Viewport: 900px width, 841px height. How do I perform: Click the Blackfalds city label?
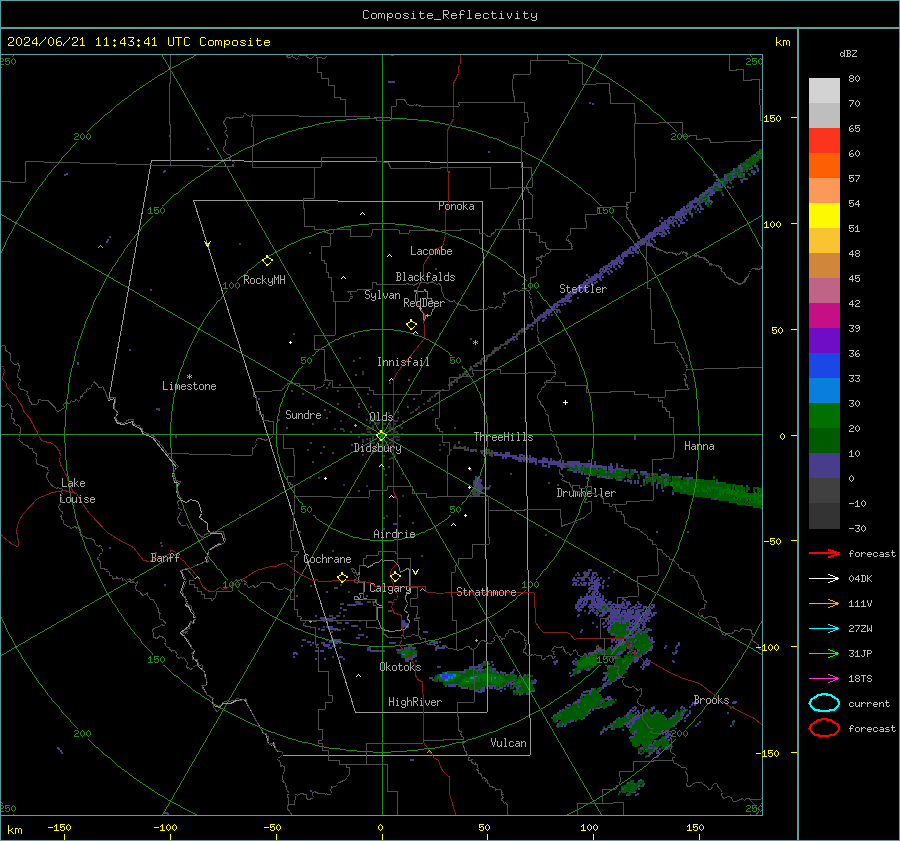pyautogui.click(x=425, y=277)
